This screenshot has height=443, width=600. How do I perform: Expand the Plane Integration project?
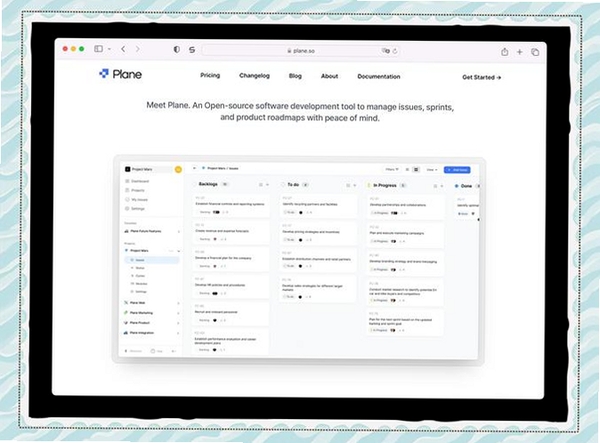[178, 333]
